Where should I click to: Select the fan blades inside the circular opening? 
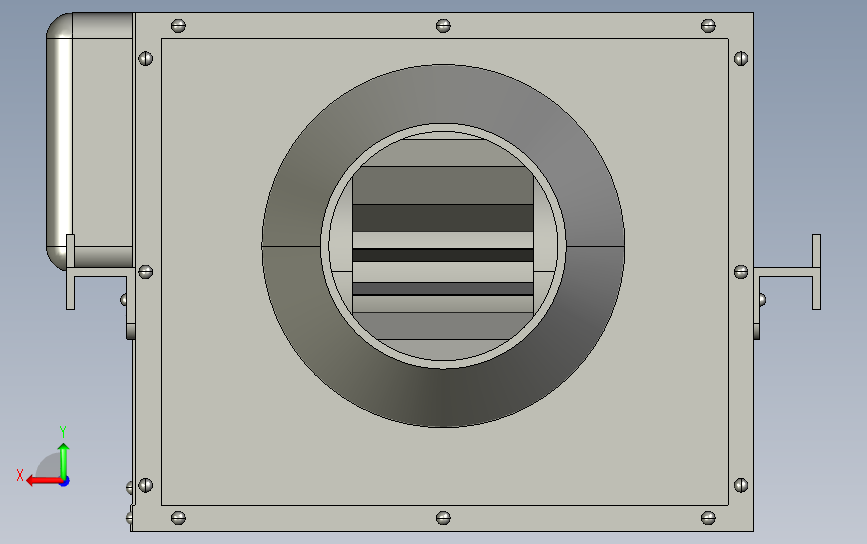click(x=443, y=246)
